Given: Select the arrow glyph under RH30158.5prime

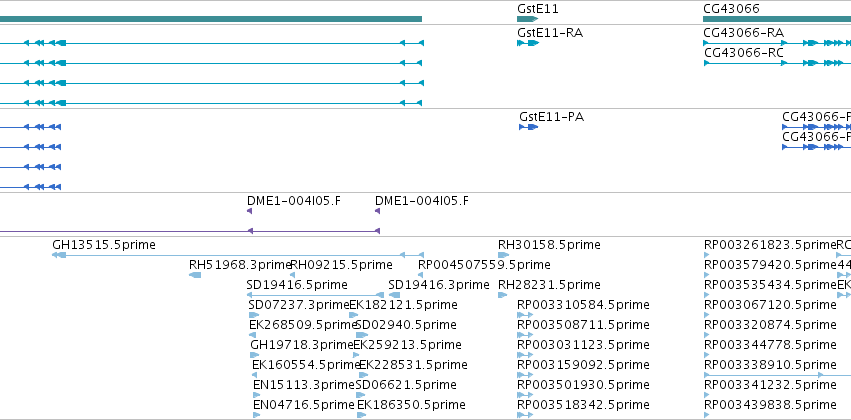Looking at the screenshot, I should pos(503,255).
